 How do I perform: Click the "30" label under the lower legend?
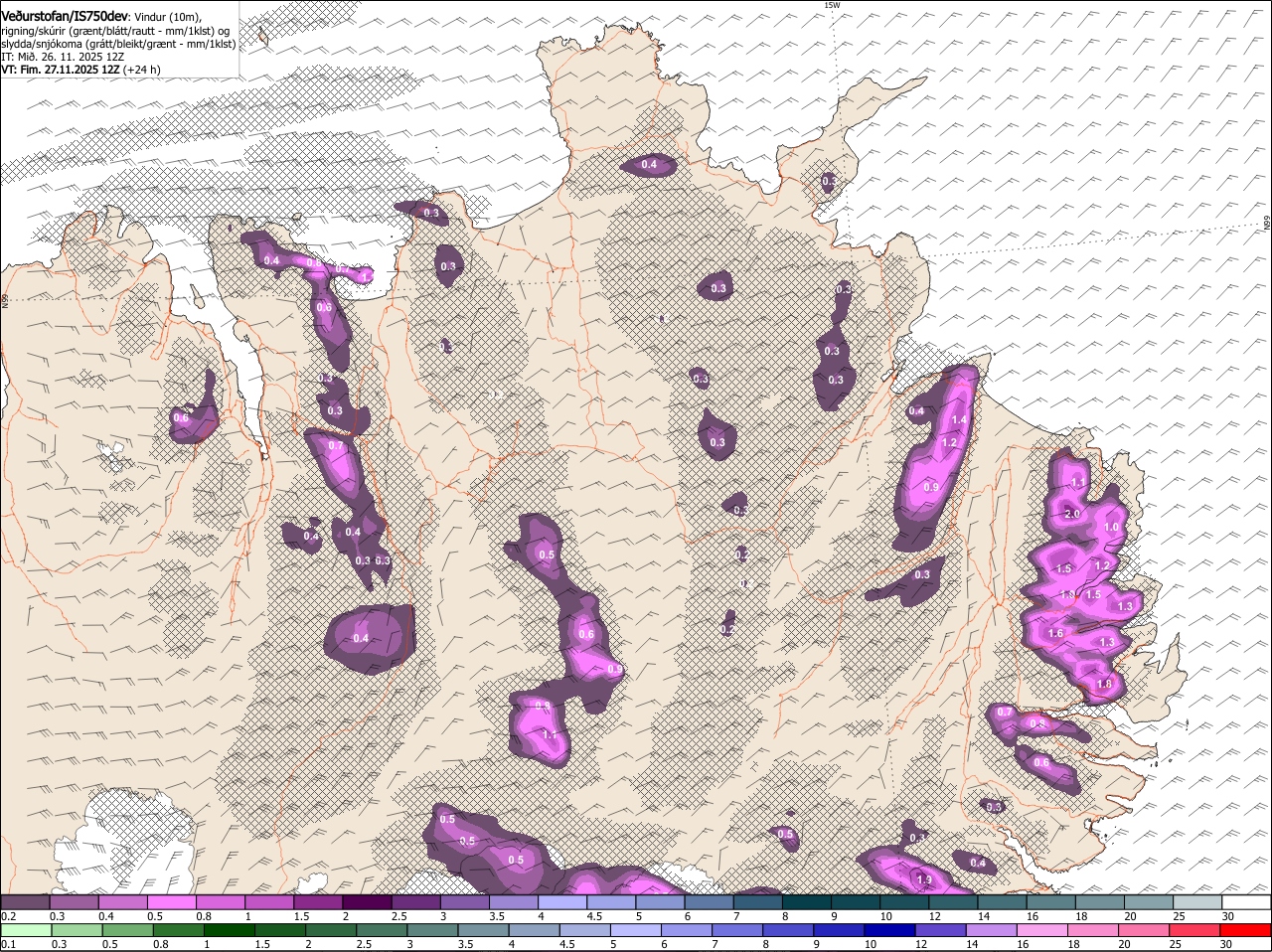(1227, 944)
